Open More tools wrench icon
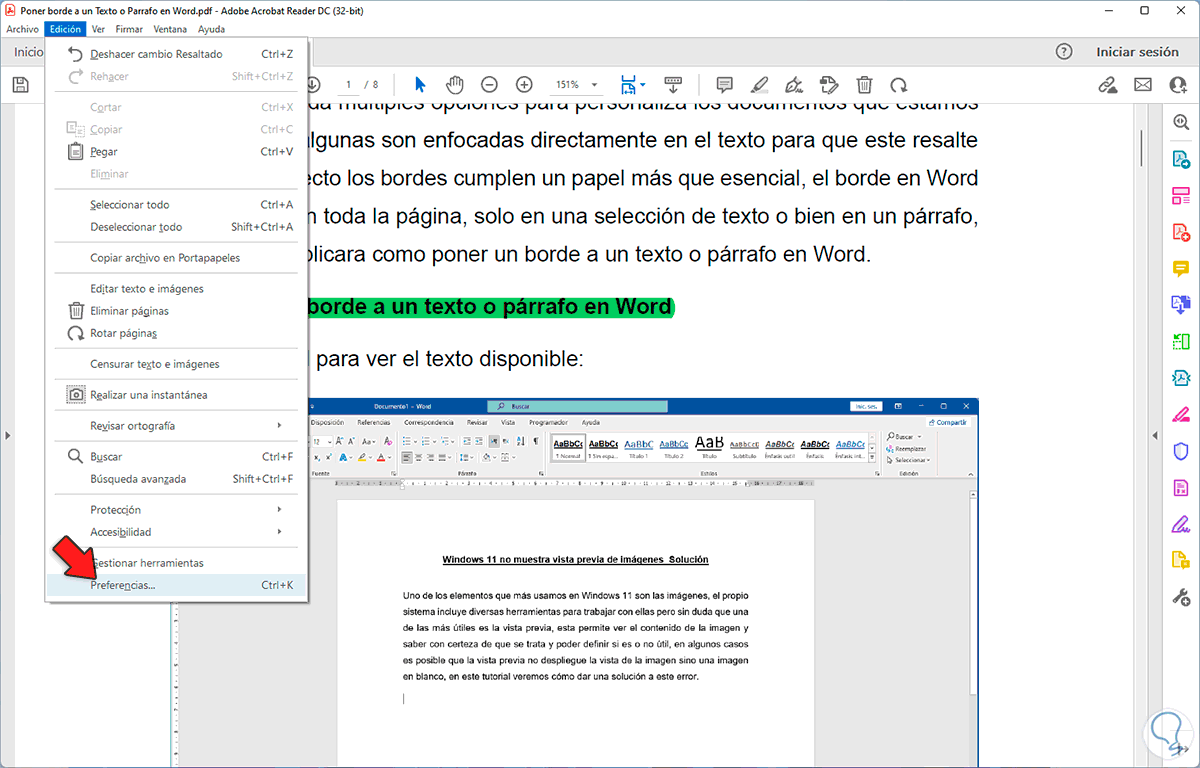This screenshot has height=768, width=1200. tap(1181, 597)
